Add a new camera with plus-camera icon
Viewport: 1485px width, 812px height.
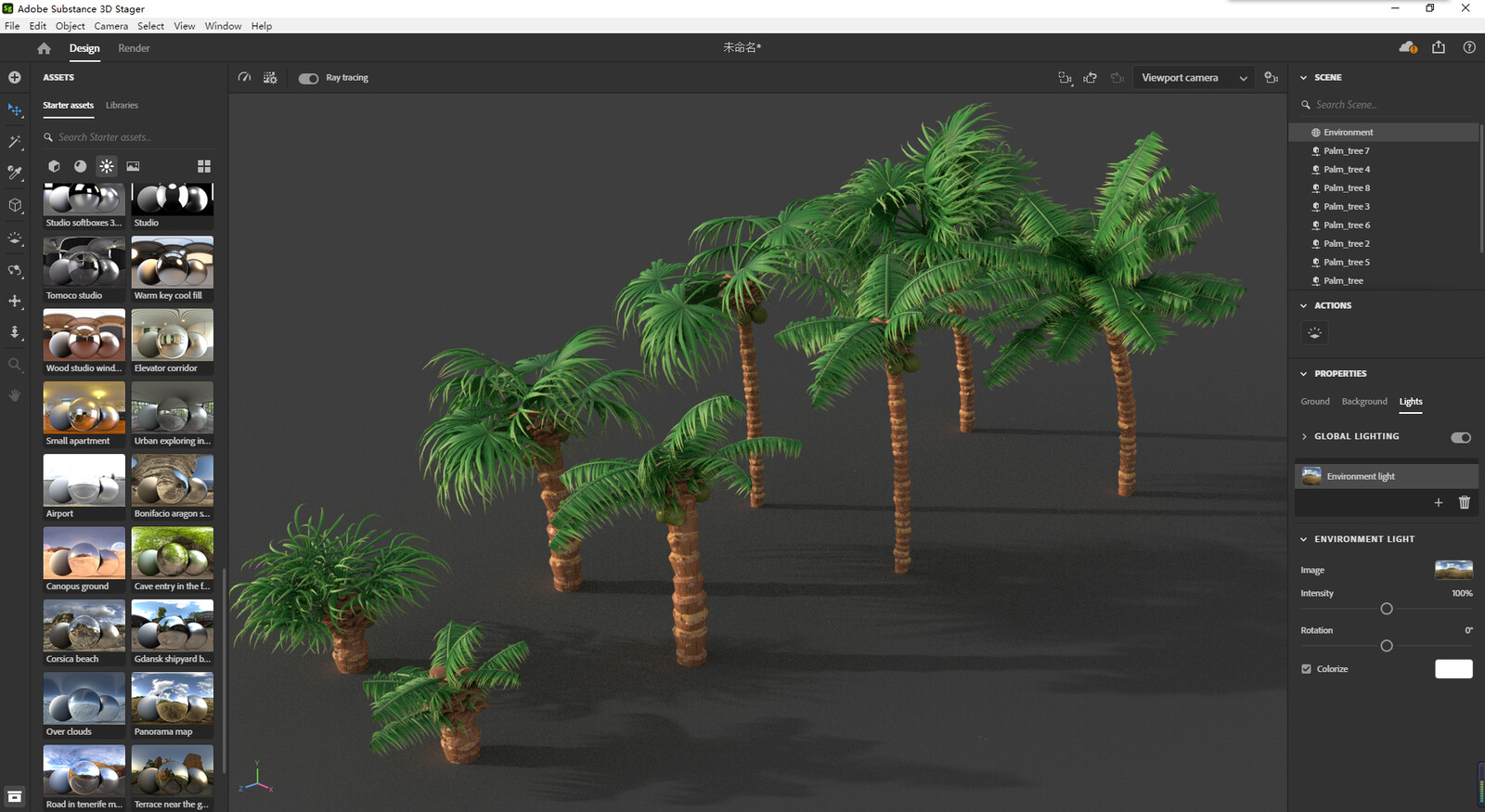[x=1272, y=78]
